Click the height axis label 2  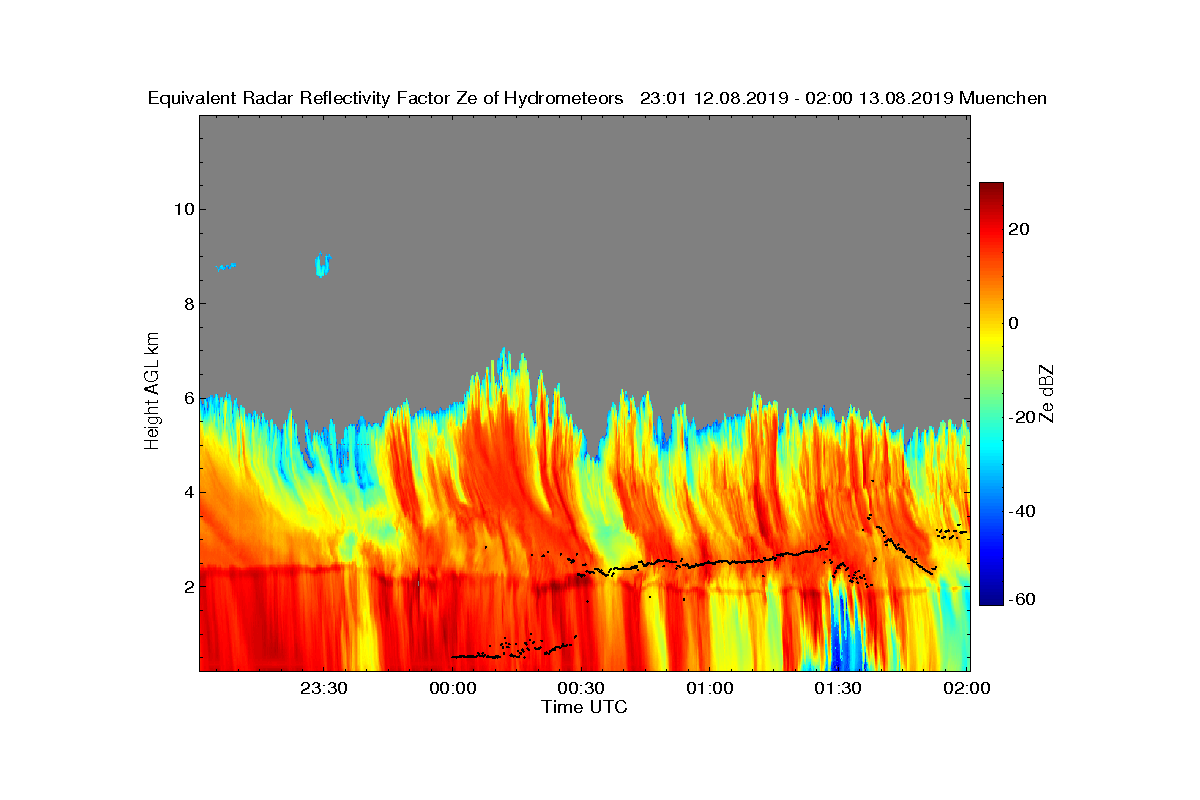coord(188,586)
